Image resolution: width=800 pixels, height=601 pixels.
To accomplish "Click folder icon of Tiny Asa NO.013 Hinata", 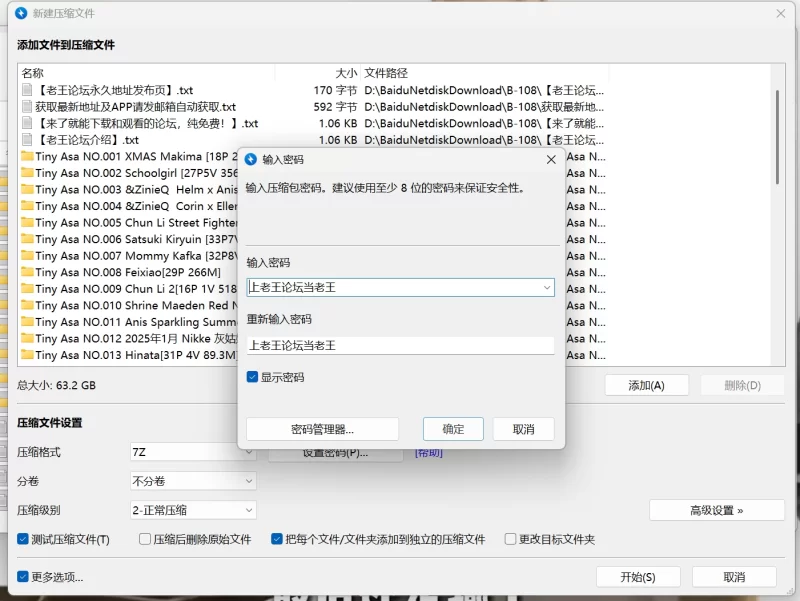I will (x=27, y=355).
